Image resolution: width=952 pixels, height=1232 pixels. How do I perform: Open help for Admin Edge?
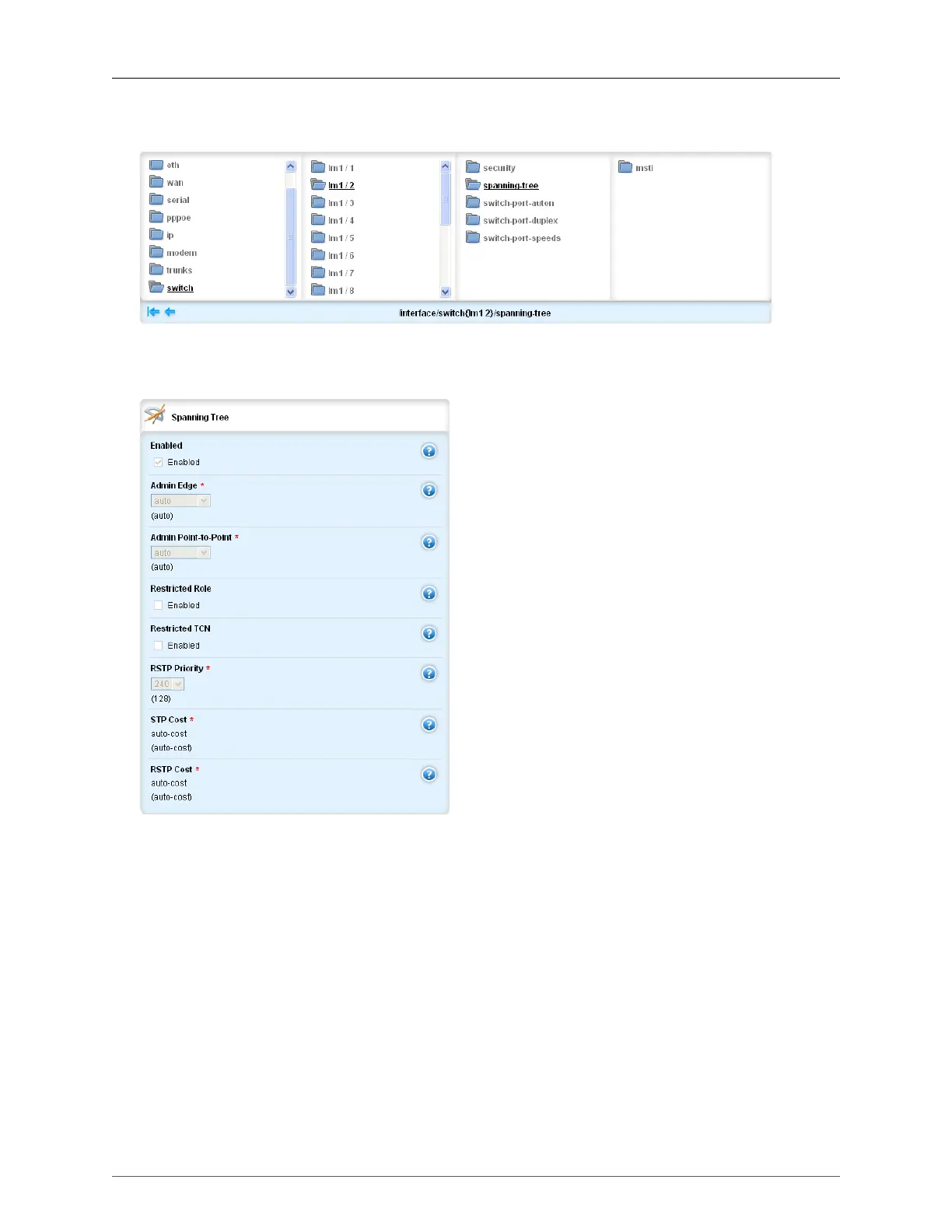429,490
